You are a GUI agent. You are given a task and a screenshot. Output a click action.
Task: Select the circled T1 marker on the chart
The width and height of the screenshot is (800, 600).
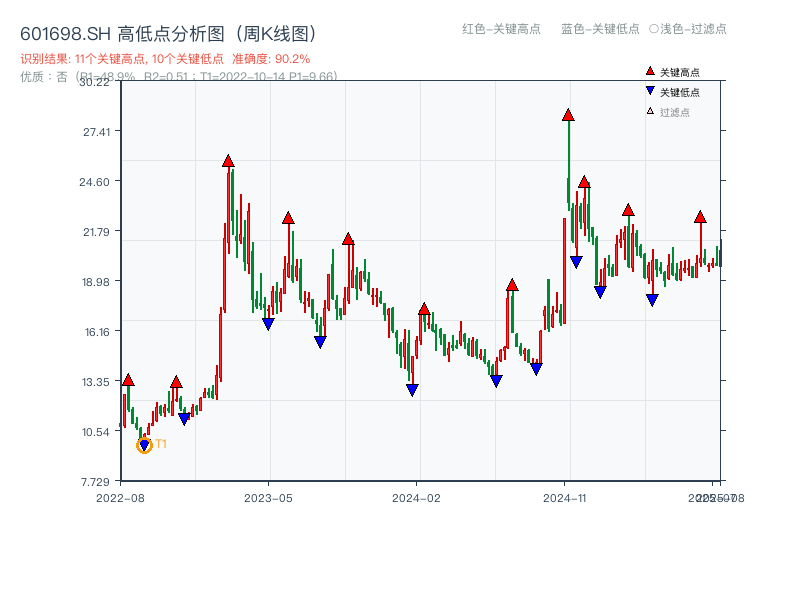coord(143,444)
